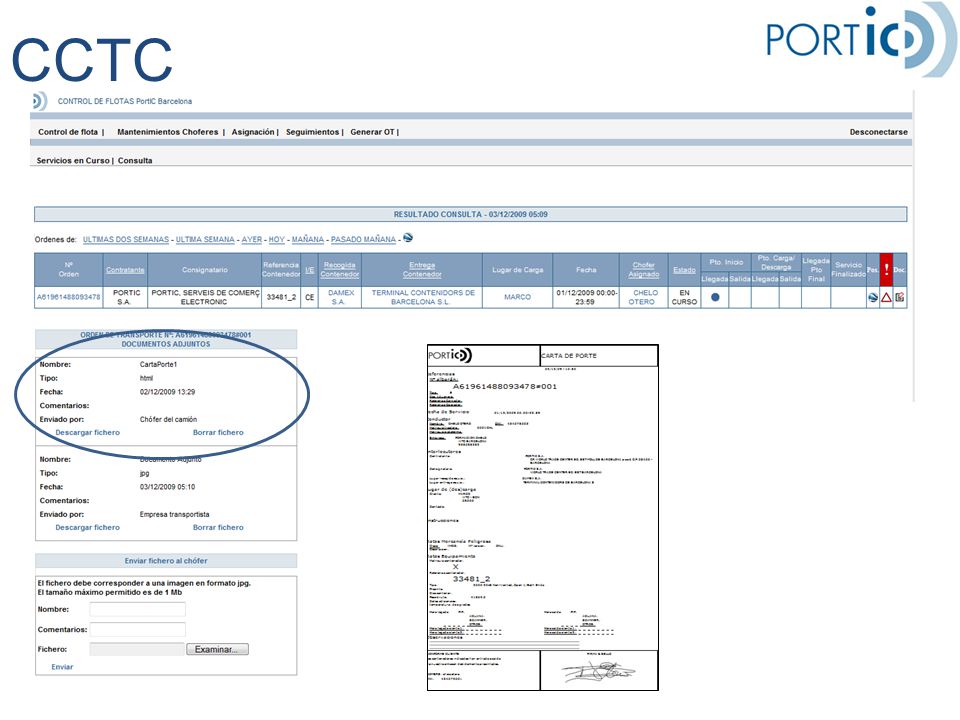Click the date 01/12/2009 00:00-23:59 cell
This screenshot has width=960, height=720.
tap(587, 297)
